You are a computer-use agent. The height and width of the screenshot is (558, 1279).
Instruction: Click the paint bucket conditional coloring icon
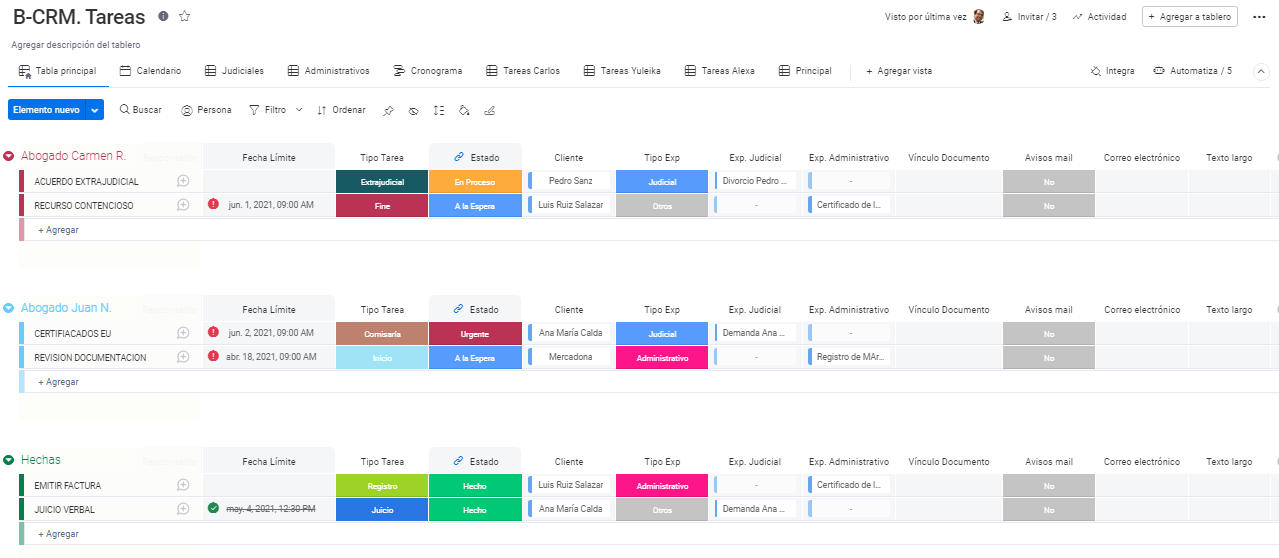464,110
